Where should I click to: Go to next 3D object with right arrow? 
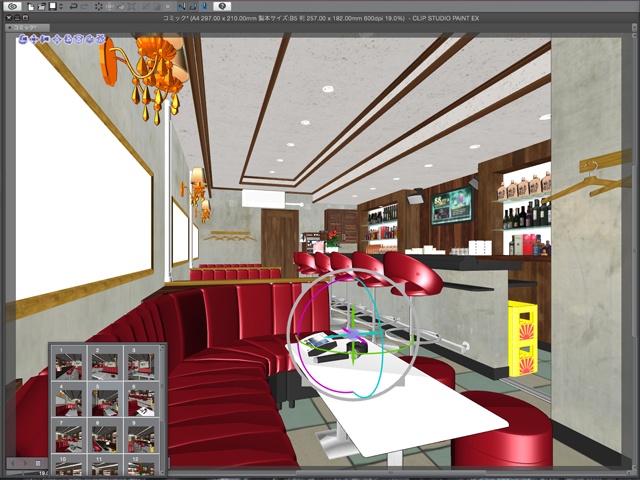pos(25,463)
